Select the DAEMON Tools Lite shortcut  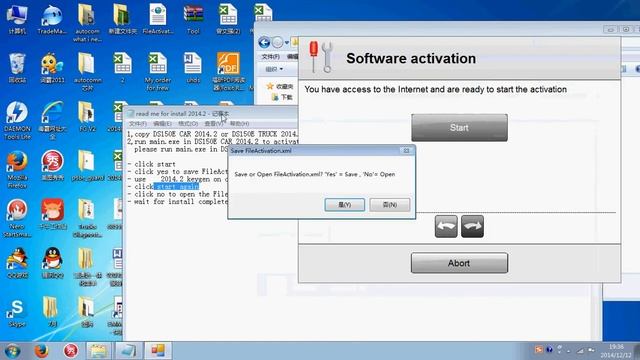(17, 121)
